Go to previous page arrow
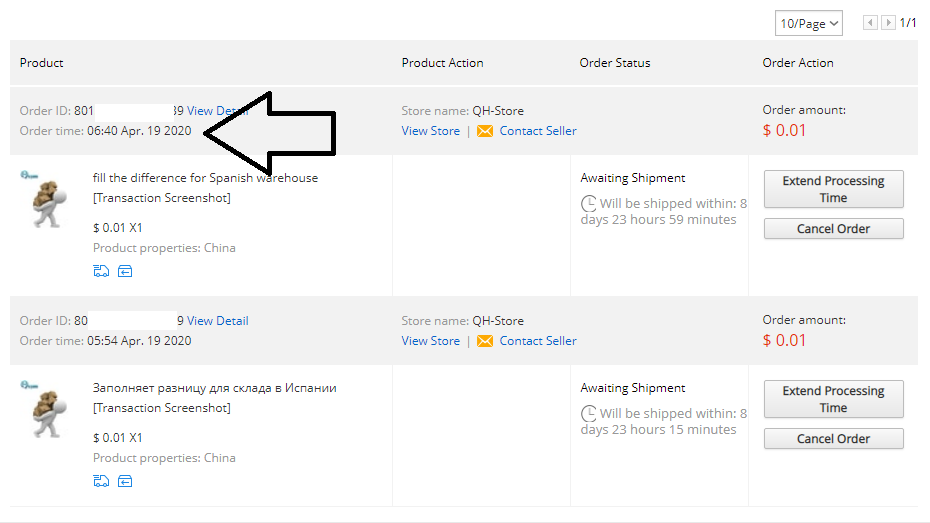The width and height of the screenshot is (930, 523). point(870,23)
